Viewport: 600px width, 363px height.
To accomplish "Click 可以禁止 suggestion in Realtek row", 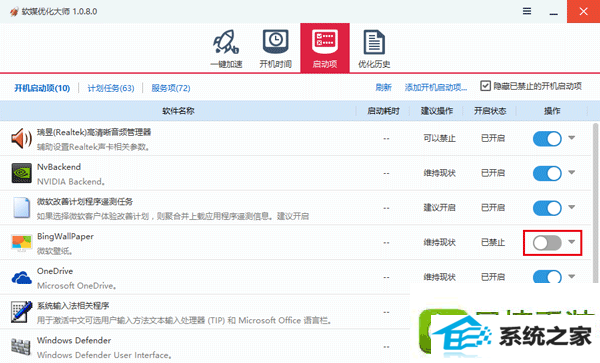I will pos(439,138).
